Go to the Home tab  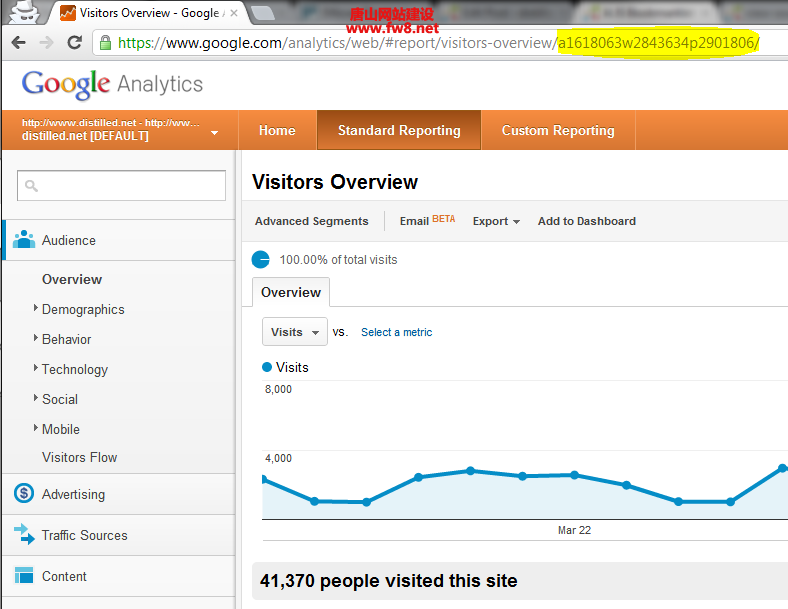click(277, 130)
